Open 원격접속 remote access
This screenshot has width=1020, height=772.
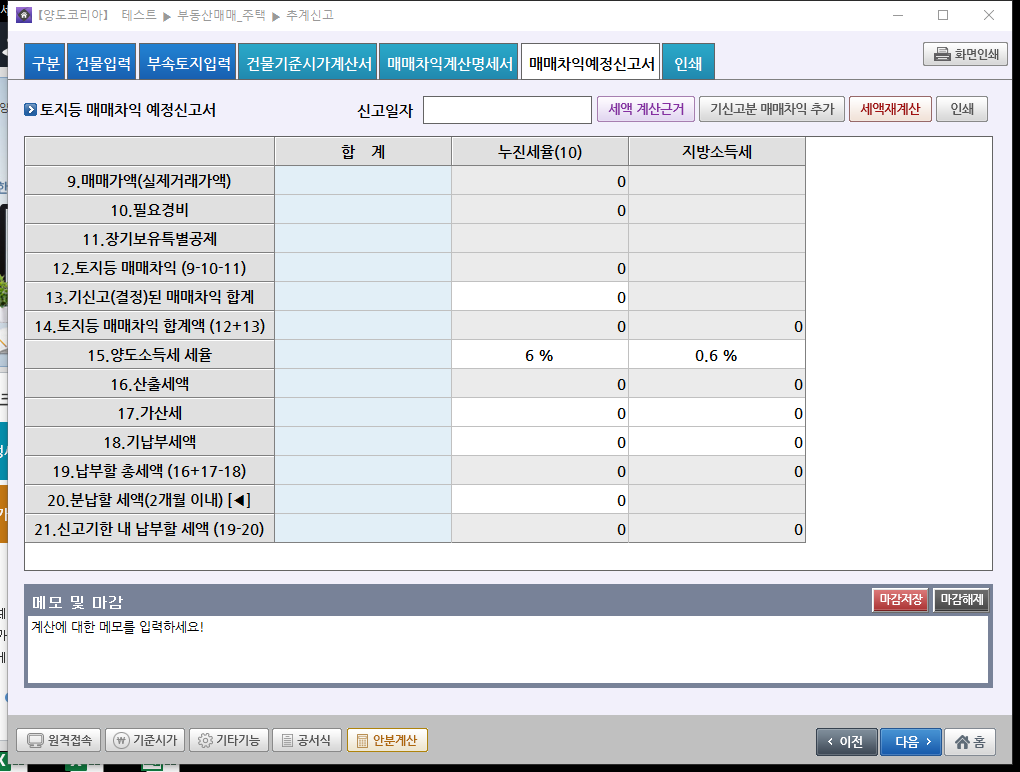pos(59,740)
